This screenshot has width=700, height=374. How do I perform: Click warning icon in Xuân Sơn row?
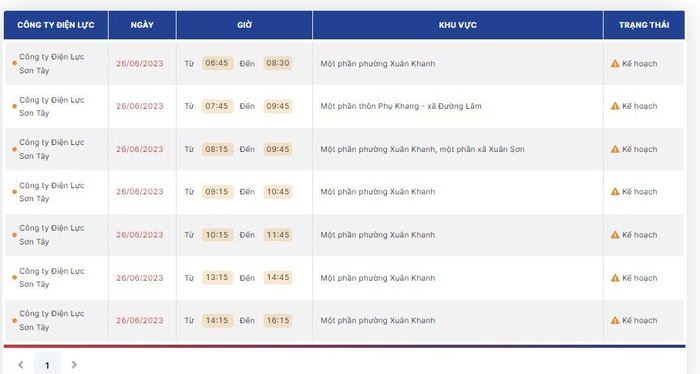pos(615,149)
